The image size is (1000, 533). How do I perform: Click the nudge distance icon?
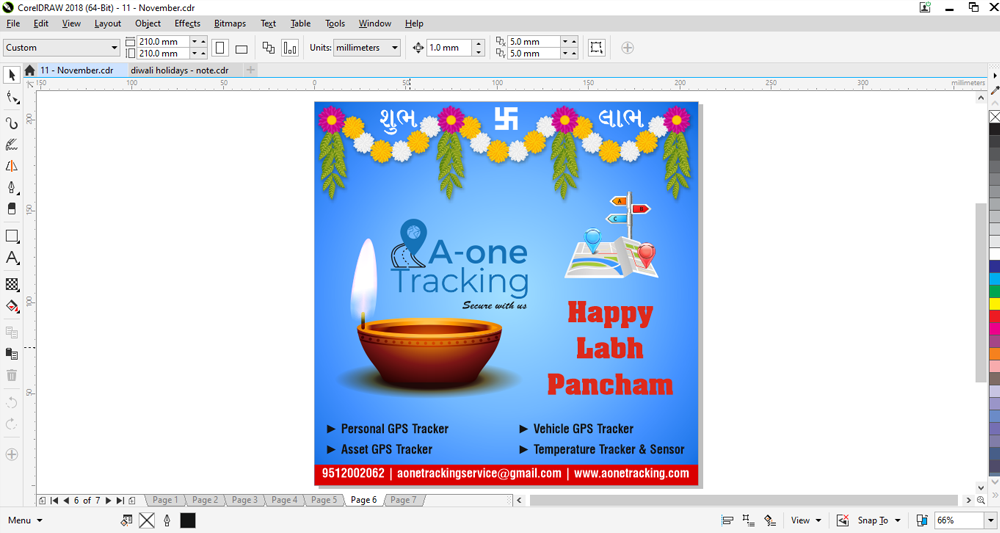418,48
